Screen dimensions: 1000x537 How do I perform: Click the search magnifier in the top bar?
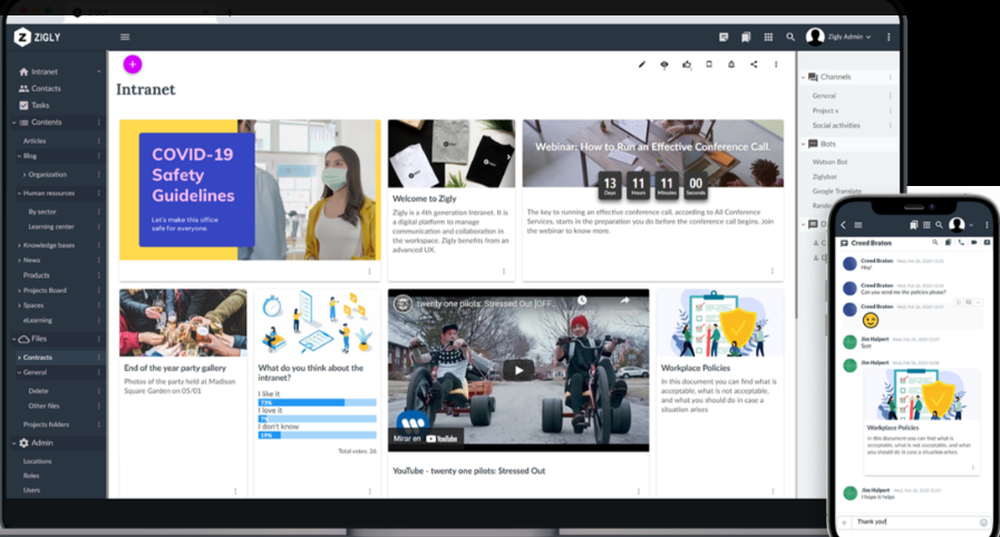pyautogui.click(x=790, y=37)
